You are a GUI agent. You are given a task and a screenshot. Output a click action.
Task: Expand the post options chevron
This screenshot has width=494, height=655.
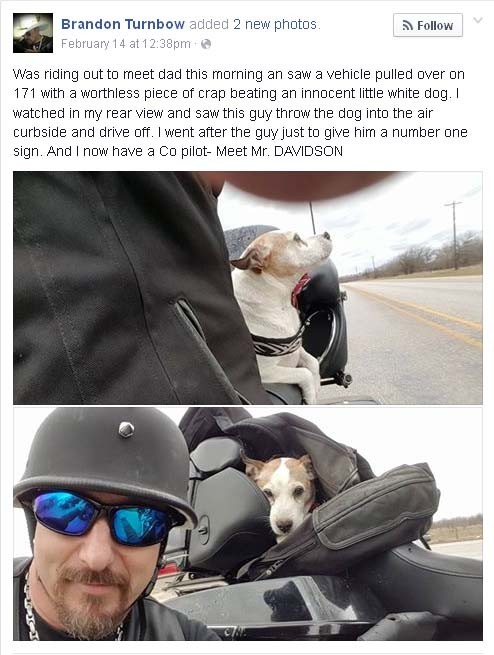pyautogui.click(x=478, y=20)
